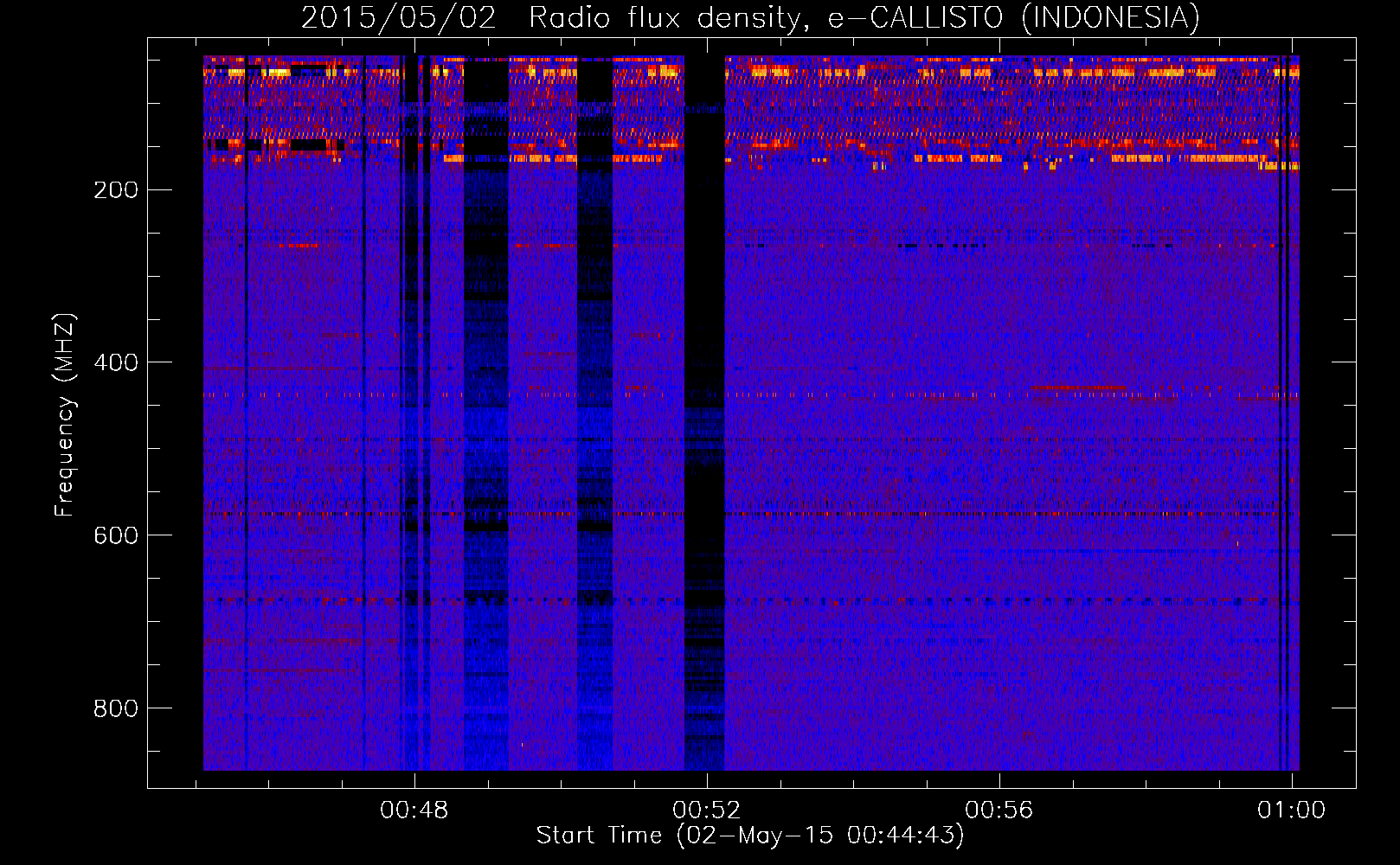
Task: Click the 'Frequency (MHZ)' axis label
Action: coord(65,414)
